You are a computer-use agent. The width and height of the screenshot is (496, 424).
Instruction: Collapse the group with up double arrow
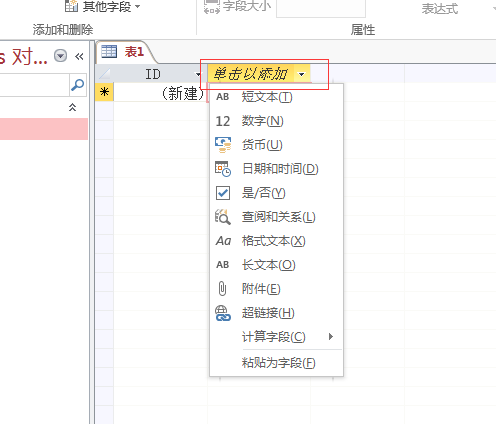pyautogui.click(x=72, y=107)
